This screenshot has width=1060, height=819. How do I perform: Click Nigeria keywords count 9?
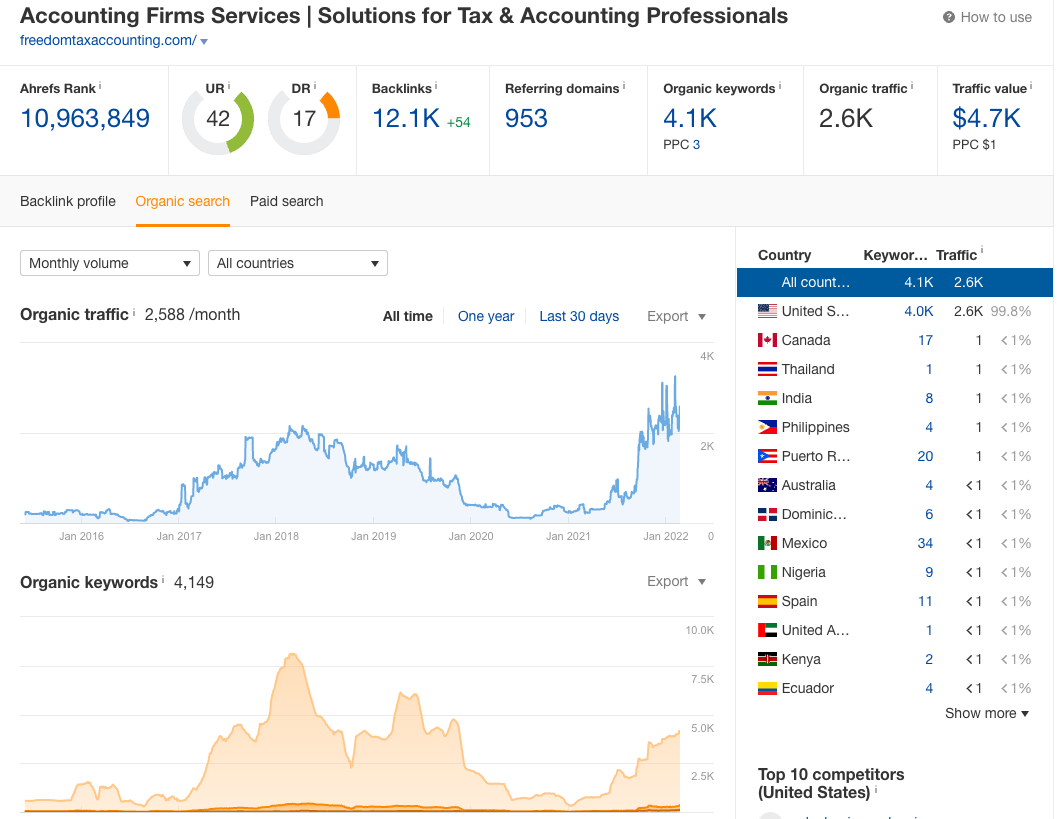click(x=929, y=572)
